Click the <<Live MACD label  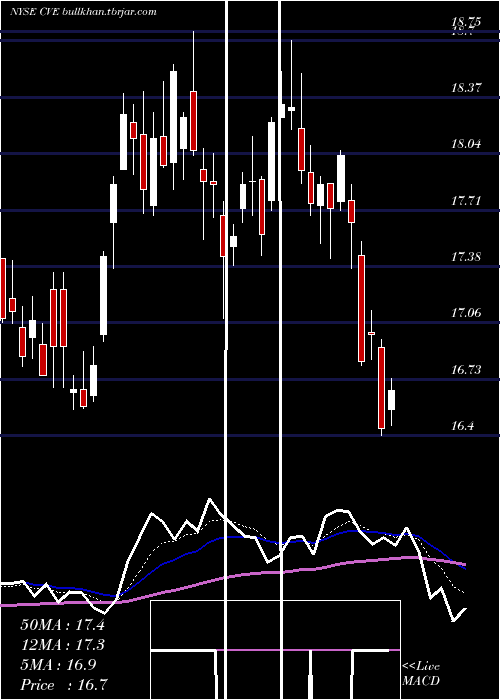click(421, 674)
